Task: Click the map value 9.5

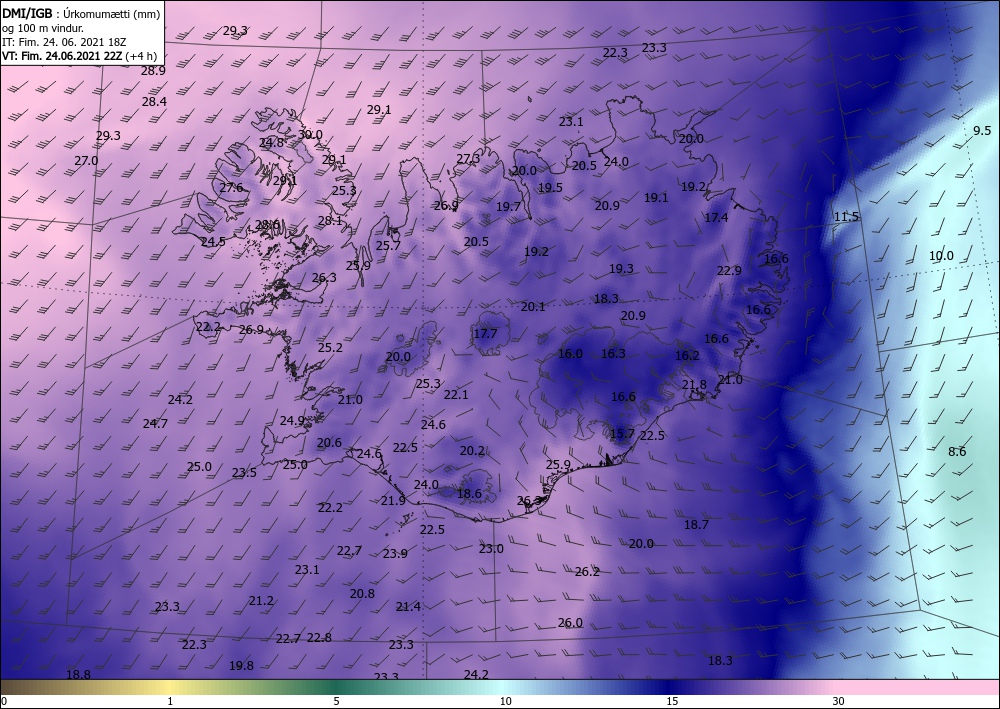Action: 982,131
